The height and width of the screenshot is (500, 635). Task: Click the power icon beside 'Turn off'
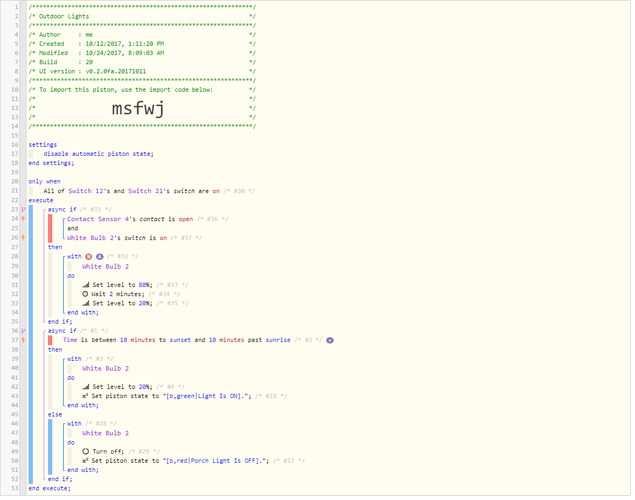(85, 451)
